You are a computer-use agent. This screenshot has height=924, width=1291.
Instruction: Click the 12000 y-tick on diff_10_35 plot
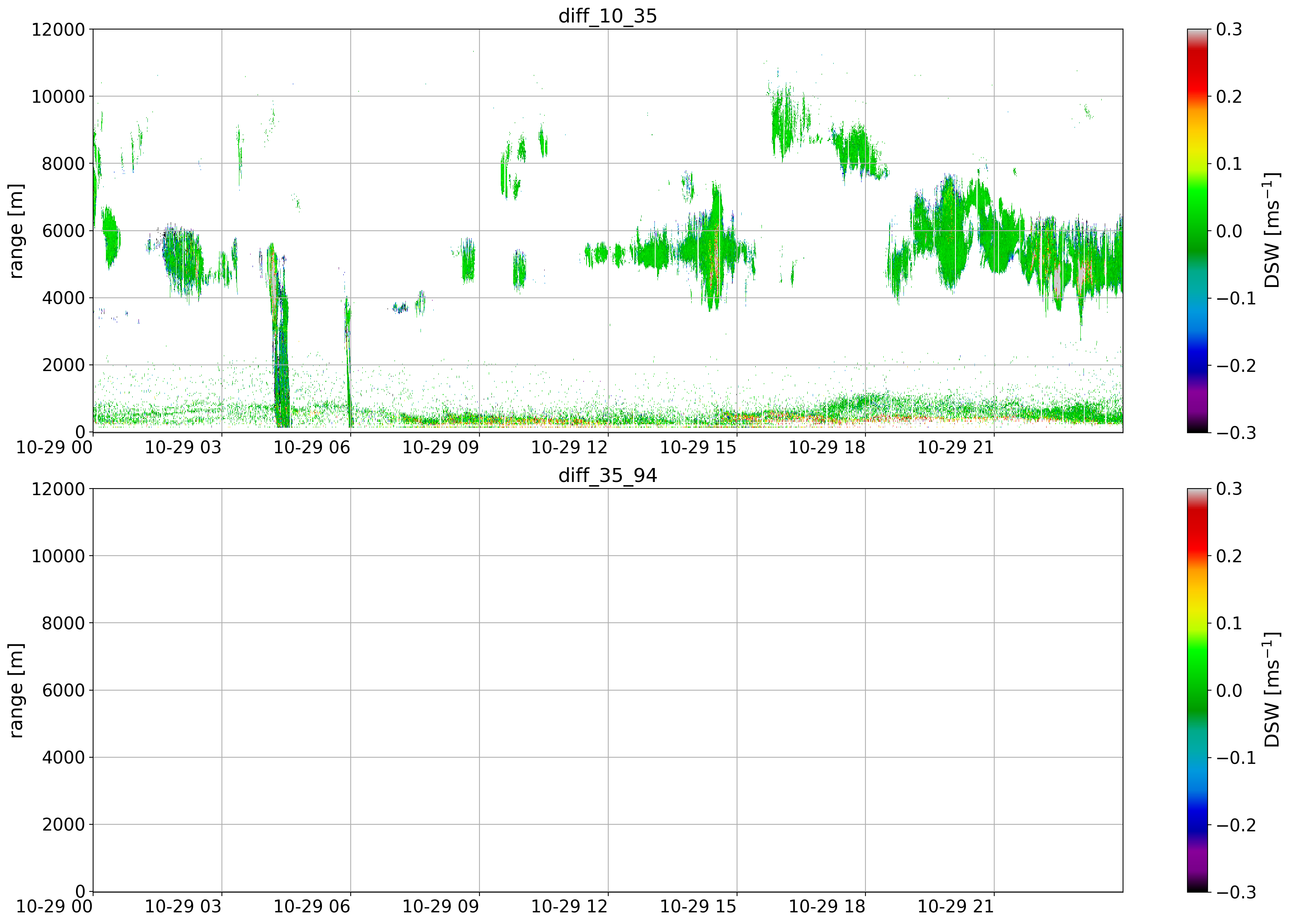58,29
